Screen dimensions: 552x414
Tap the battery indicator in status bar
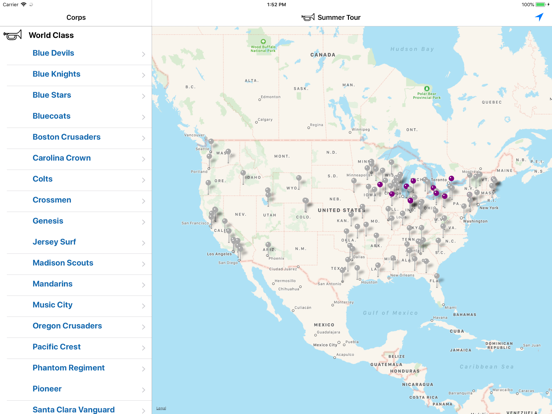pyautogui.click(x=540, y=5)
